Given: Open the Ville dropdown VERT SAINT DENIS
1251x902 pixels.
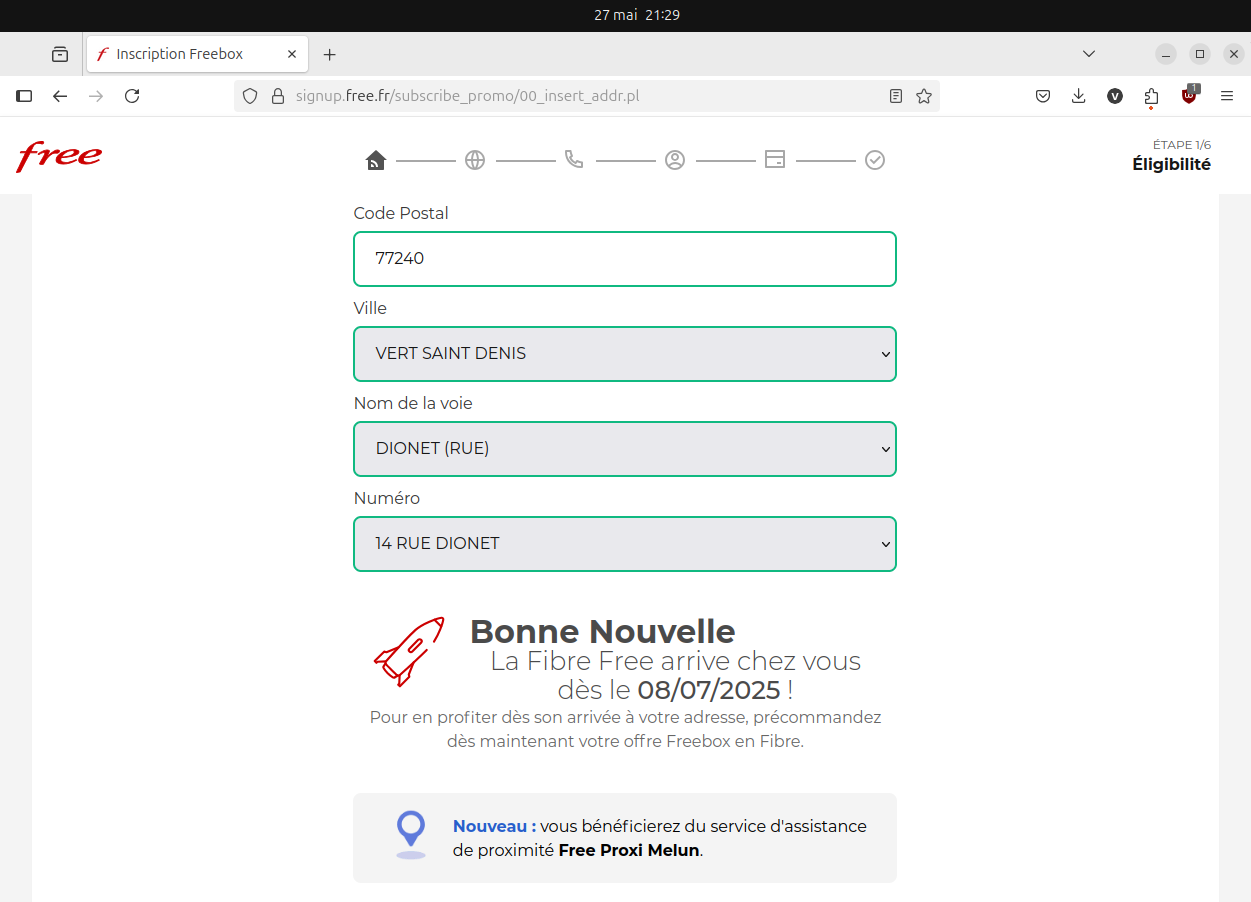Looking at the screenshot, I should point(625,354).
